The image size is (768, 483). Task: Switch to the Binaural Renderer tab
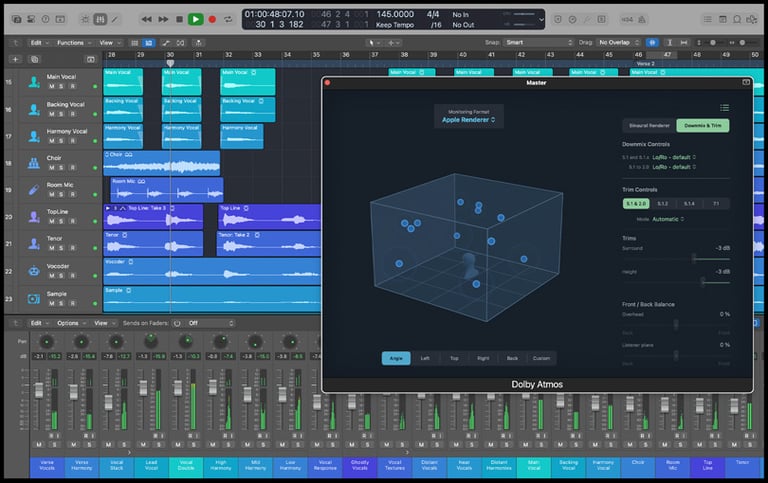pos(647,126)
